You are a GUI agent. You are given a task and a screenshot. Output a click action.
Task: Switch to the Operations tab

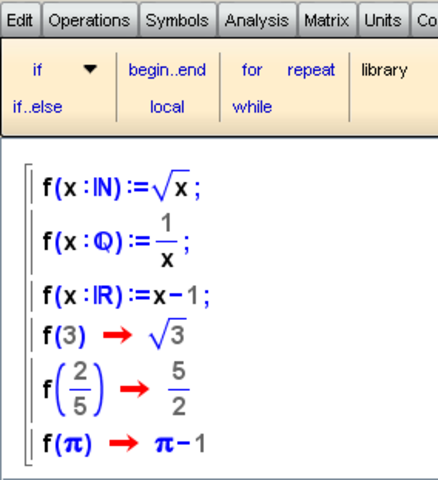click(x=89, y=20)
